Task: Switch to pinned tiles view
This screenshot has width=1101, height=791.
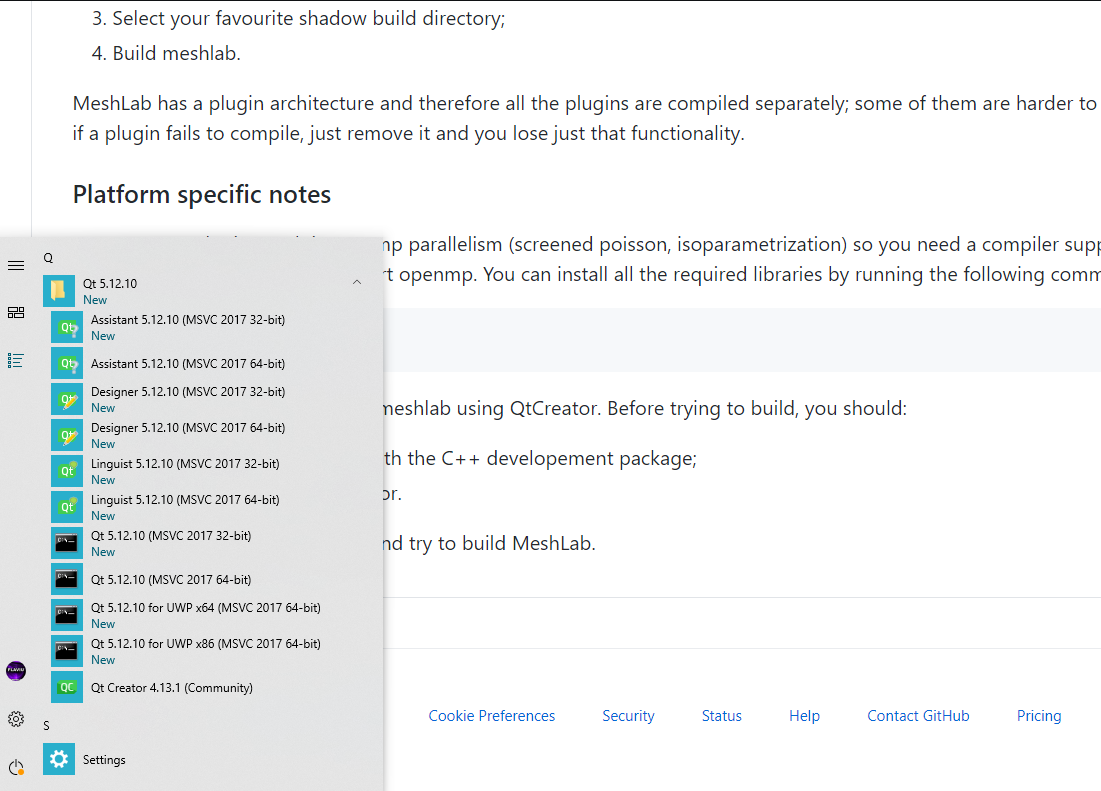Action: (x=15, y=312)
